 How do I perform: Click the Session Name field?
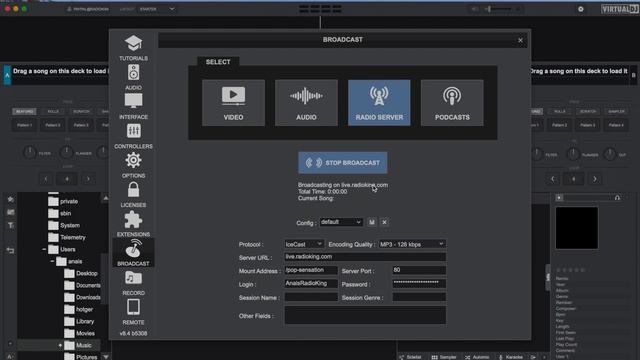pyautogui.click(x=311, y=297)
